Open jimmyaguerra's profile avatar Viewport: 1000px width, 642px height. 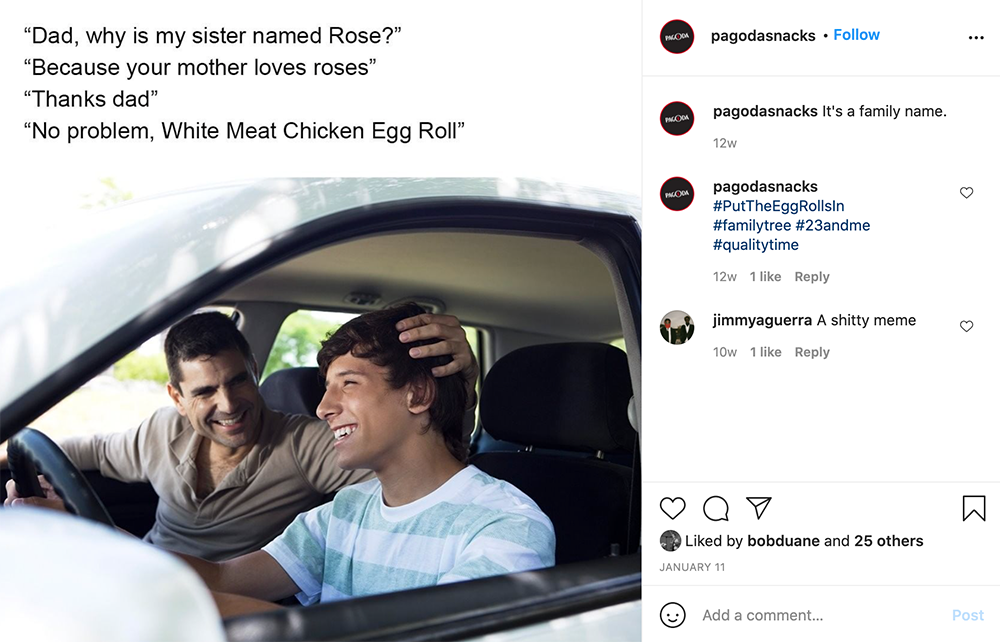[677, 327]
